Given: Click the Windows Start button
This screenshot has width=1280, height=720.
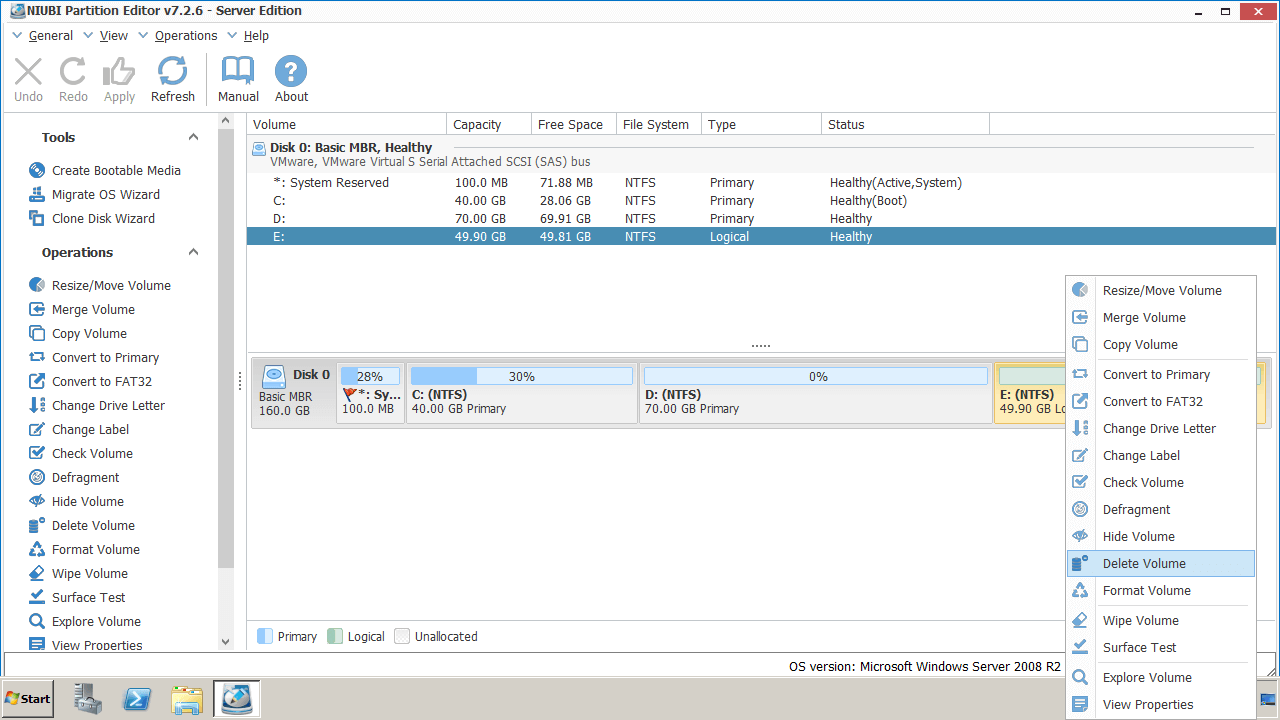Looking at the screenshot, I should 28,698.
